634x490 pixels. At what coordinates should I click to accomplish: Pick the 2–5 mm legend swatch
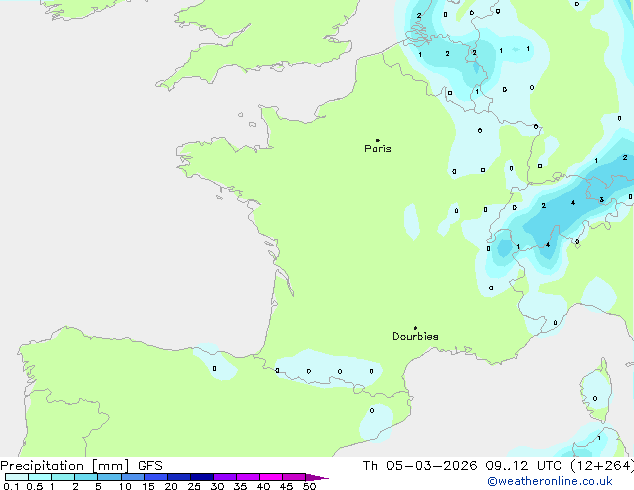pyautogui.click(x=86, y=477)
